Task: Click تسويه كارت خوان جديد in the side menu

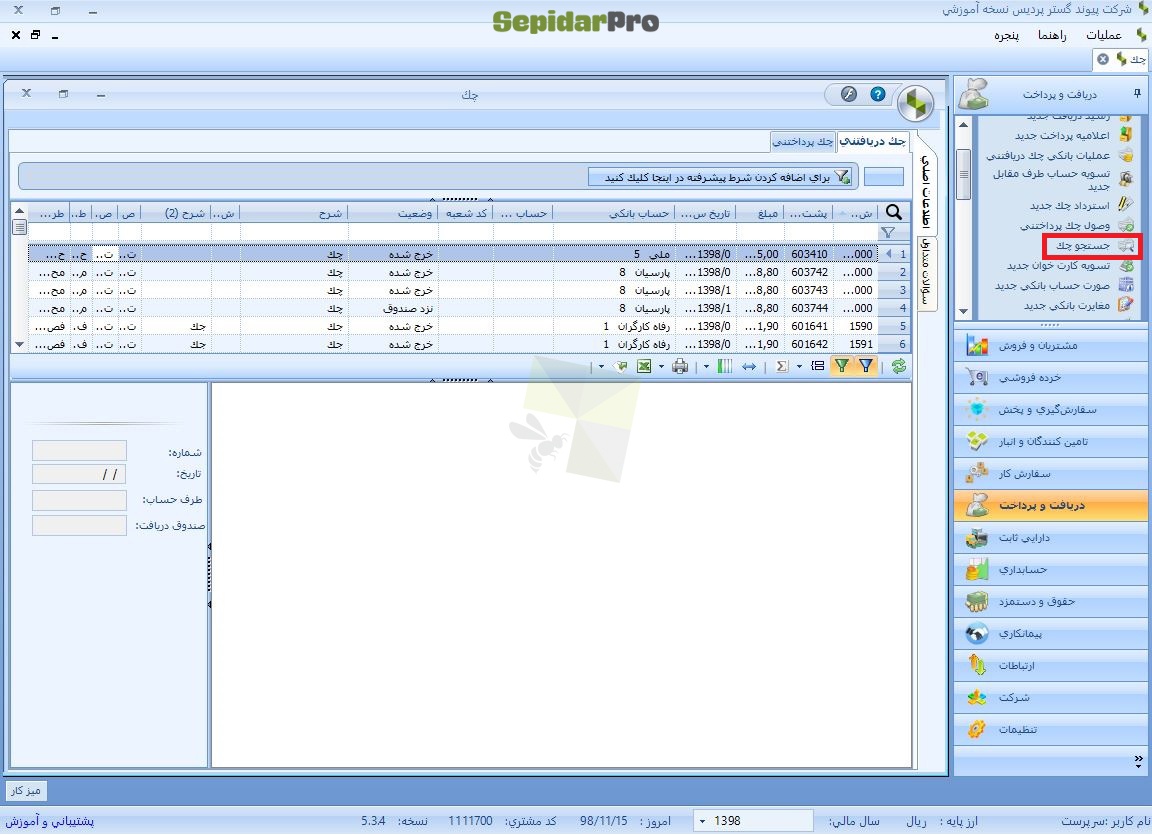Action: point(1070,266)
